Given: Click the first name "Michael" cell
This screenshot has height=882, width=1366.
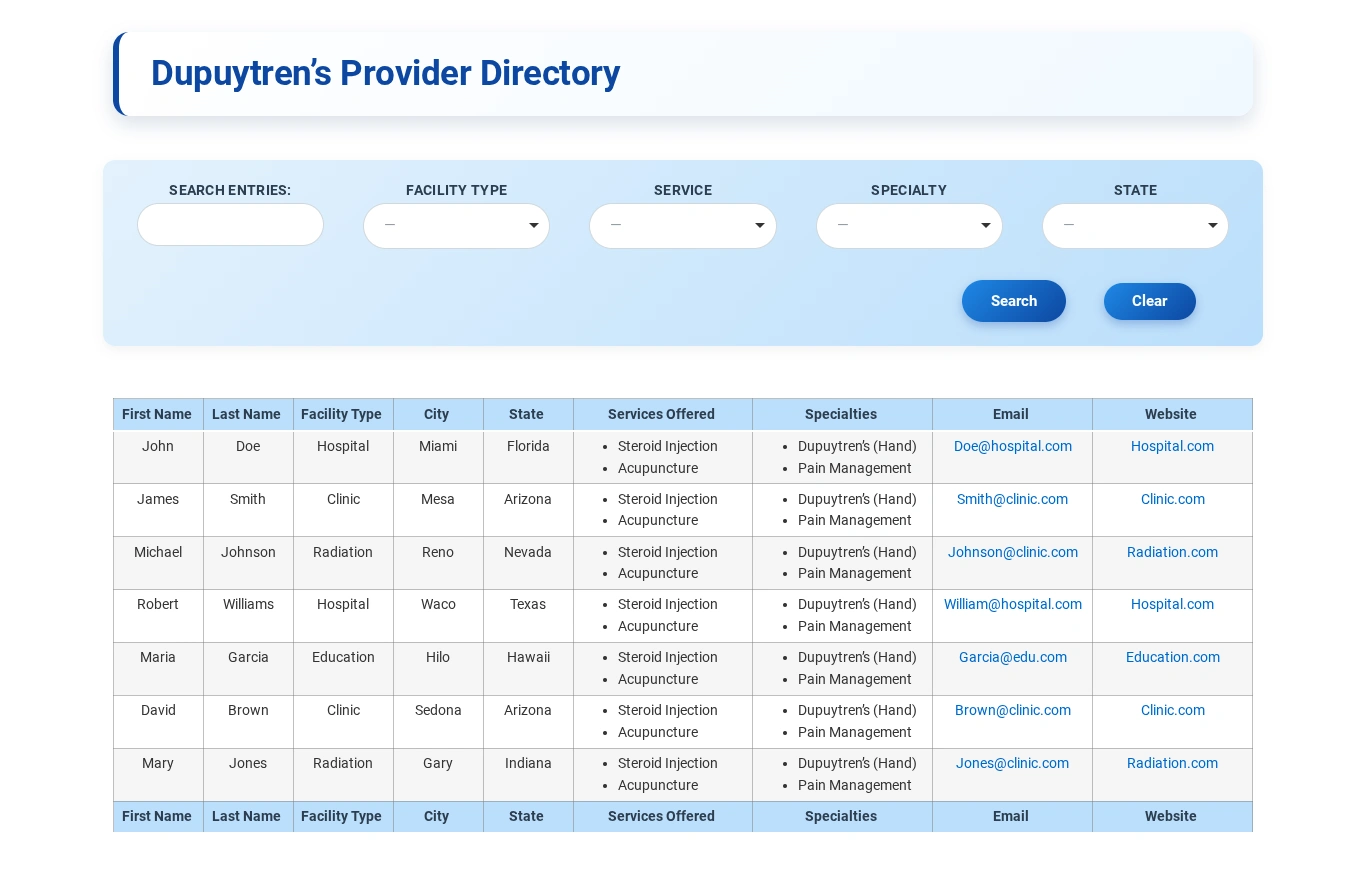Looking at the screenshot, I should click(x=158, y=563).
